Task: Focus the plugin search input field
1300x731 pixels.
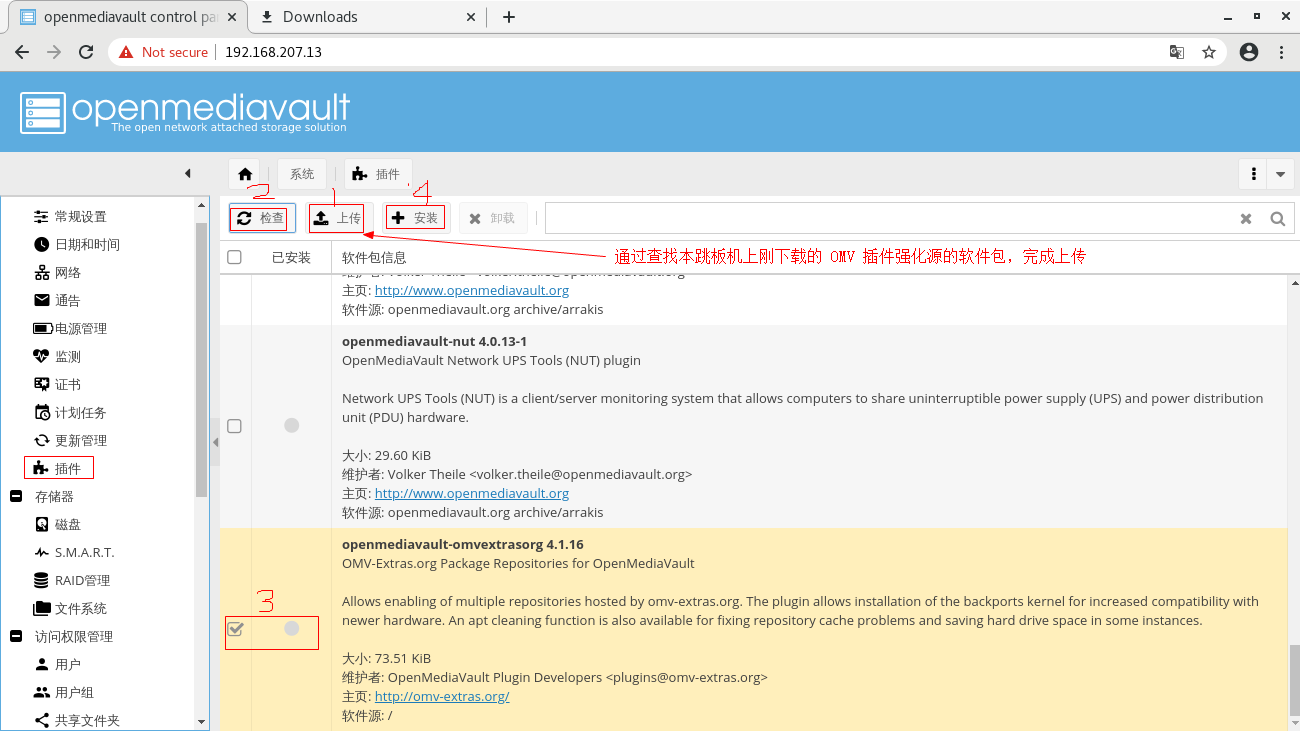Action: [890, 219]
